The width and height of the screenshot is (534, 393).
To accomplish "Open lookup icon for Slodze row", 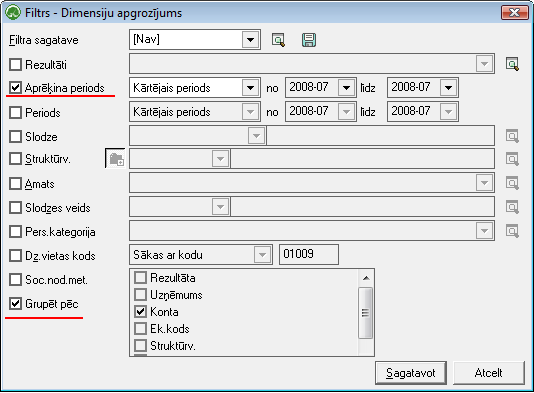I will [x=512, y=136].
